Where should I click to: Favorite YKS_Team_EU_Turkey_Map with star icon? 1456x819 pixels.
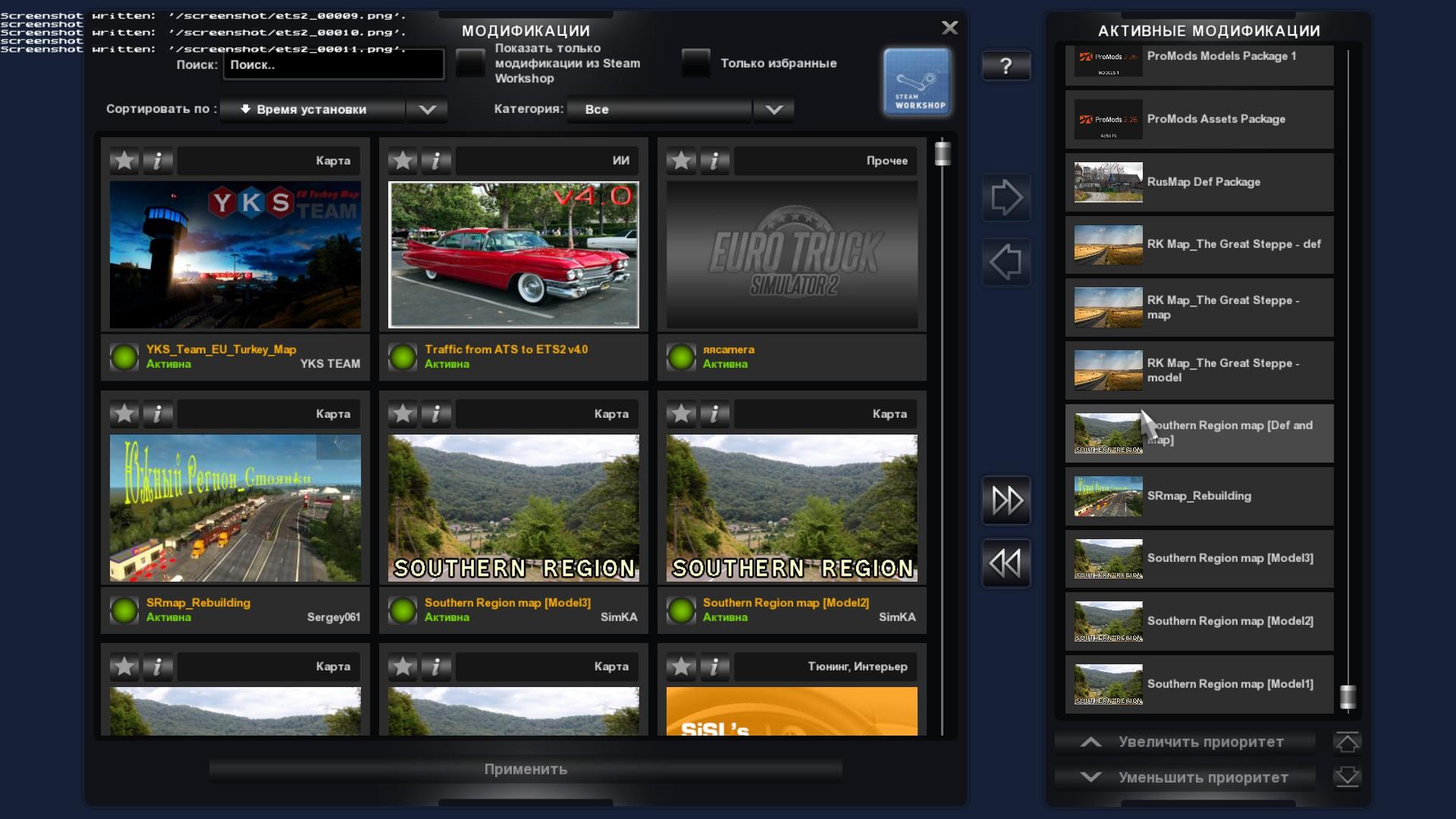point(124,161)
